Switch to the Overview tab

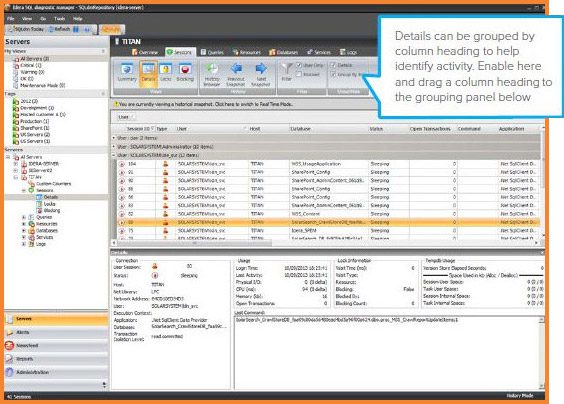(x=145, y=52)
